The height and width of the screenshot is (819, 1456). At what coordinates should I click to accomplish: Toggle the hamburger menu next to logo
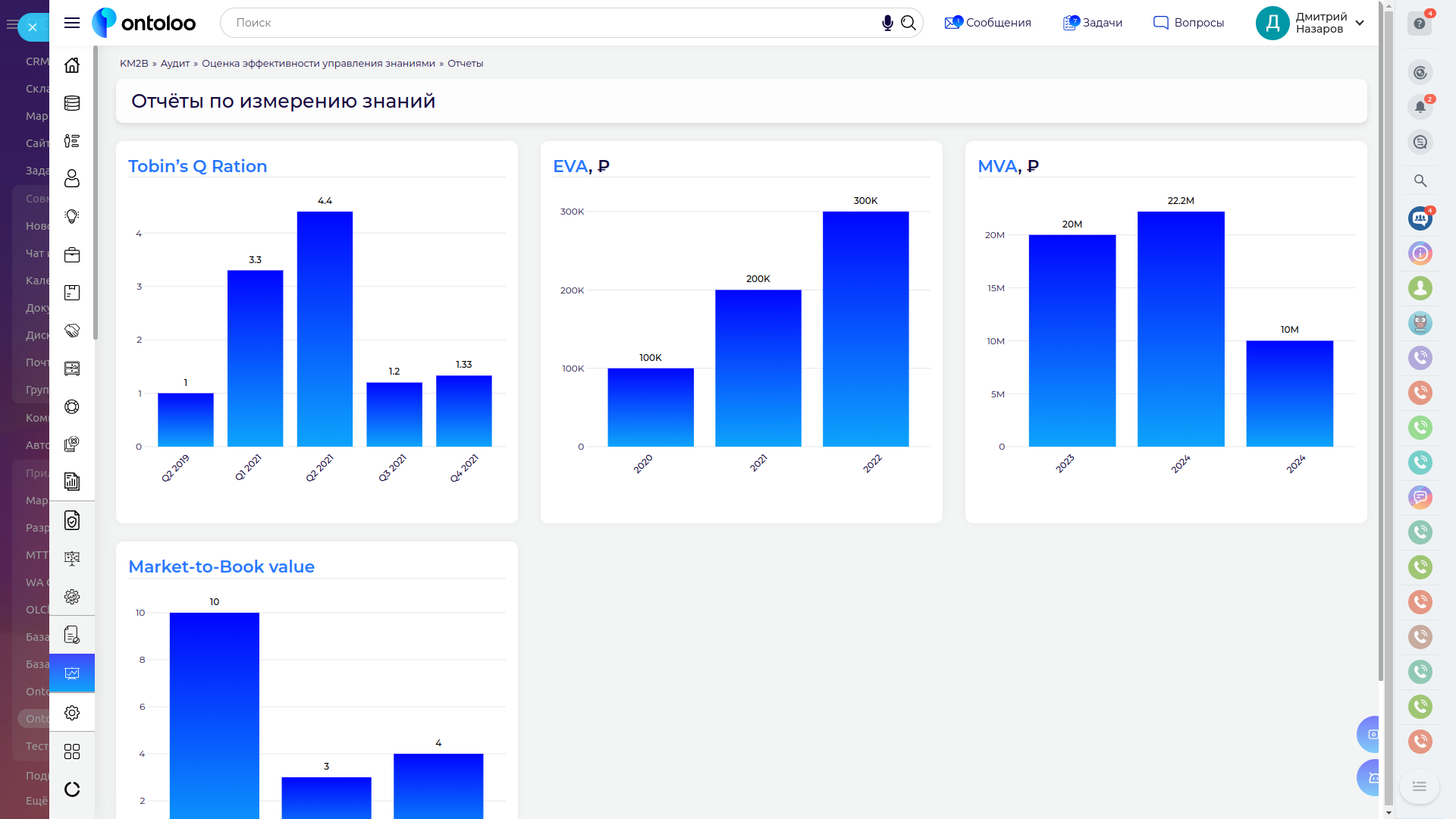[72, 23]
